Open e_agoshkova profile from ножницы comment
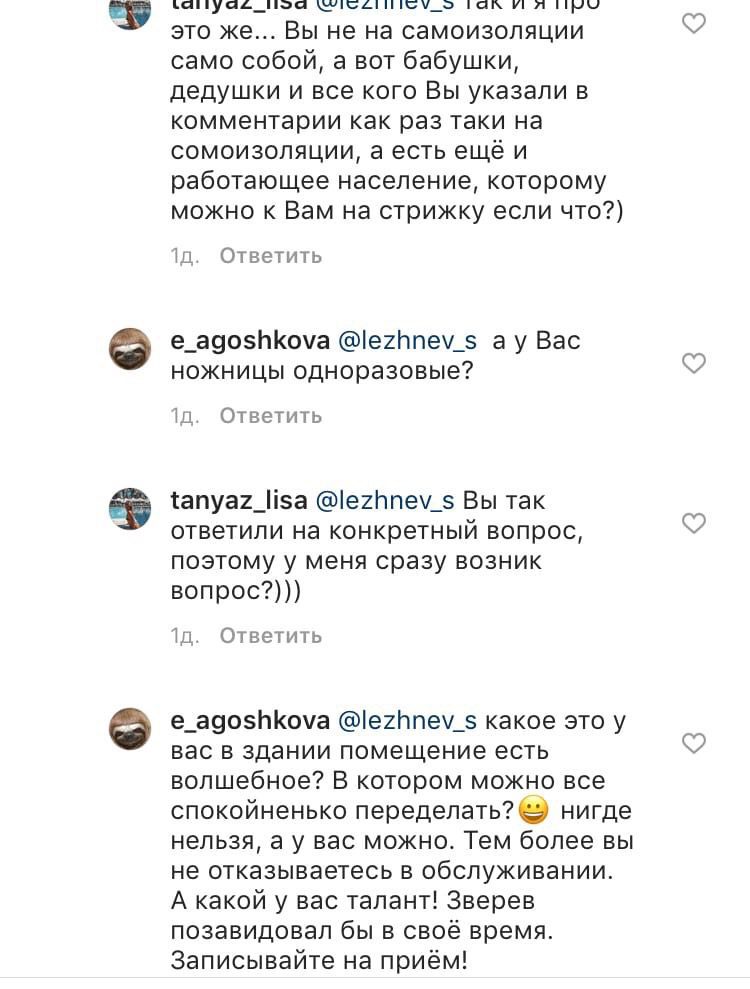The height and width of the screenshot is (989, 750). pyautogui.click(x=250, y=341)
